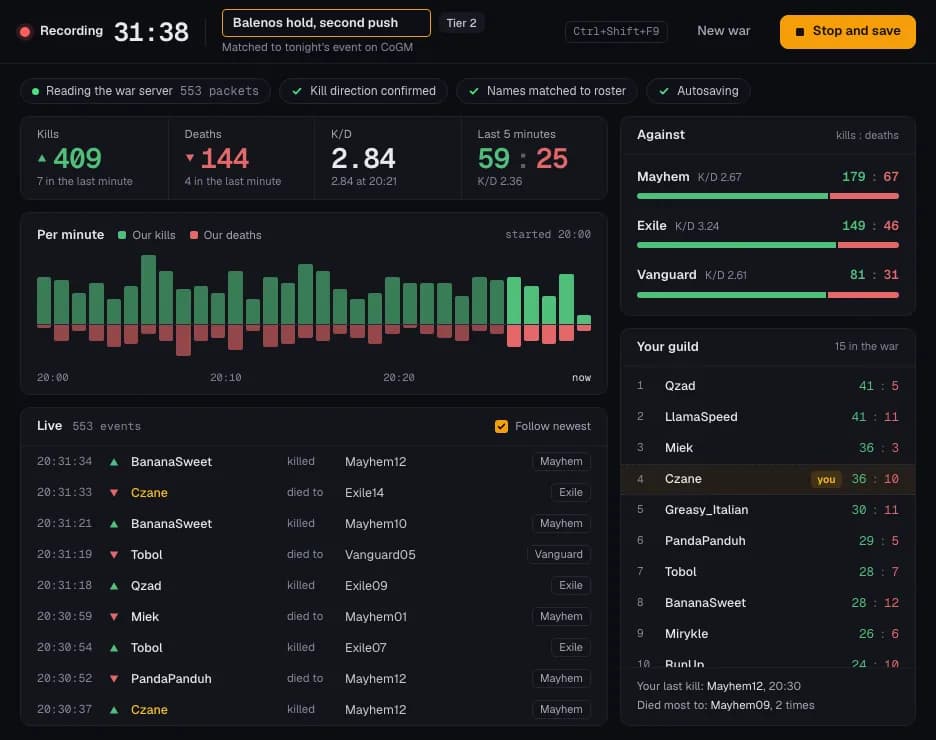
Task: Select BananaSweet in Your guild ranking
Action: [768, 603]
